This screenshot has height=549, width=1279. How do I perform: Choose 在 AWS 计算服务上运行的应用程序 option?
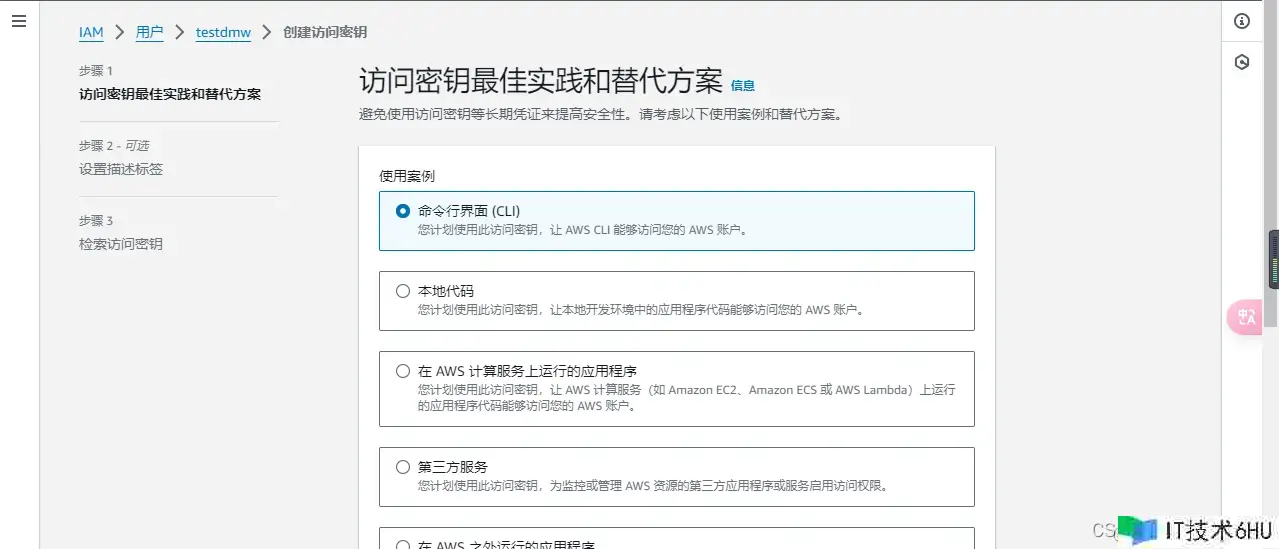point(403,371)
